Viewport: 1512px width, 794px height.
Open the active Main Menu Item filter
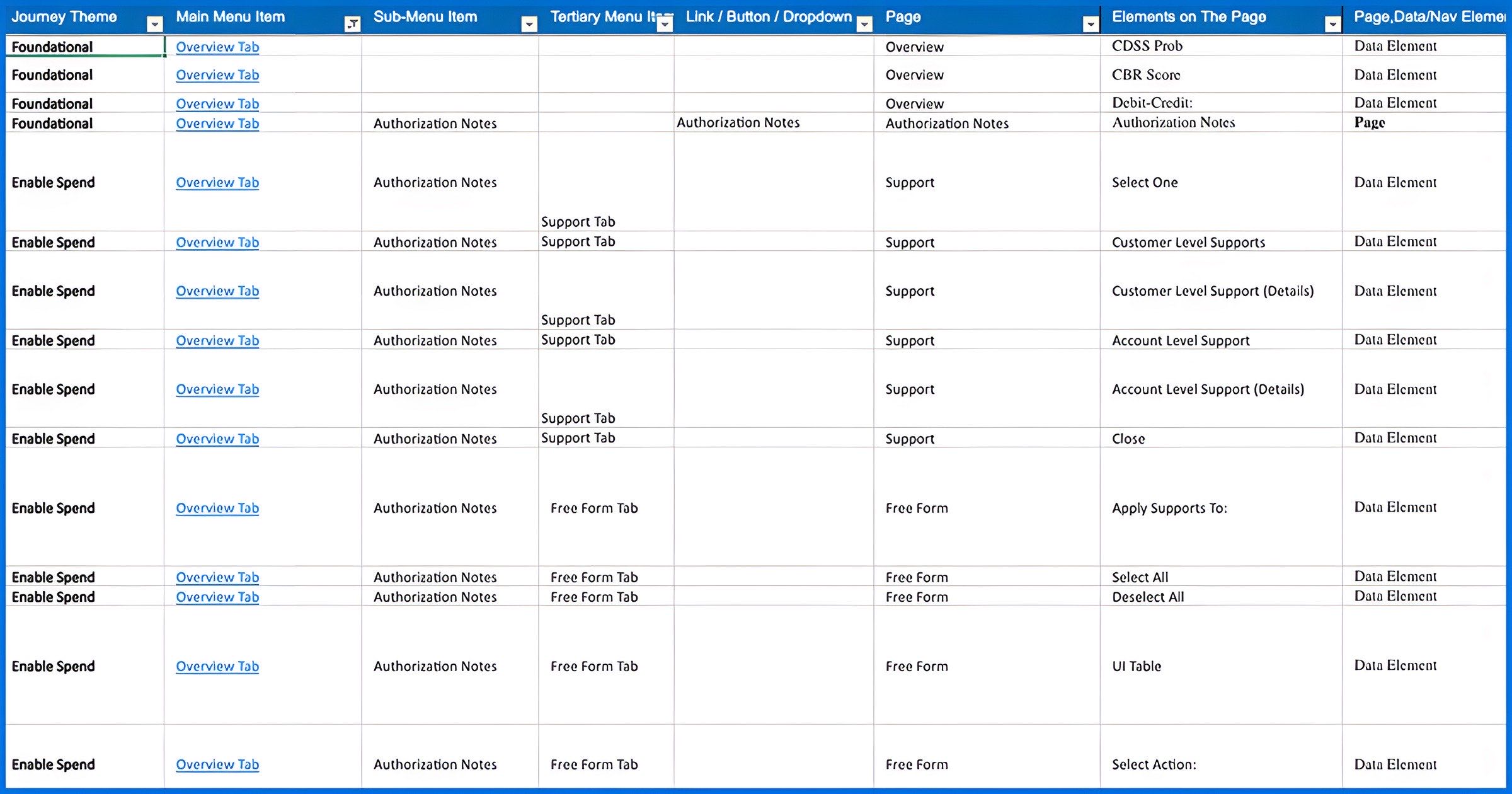[x=352, y=24]
